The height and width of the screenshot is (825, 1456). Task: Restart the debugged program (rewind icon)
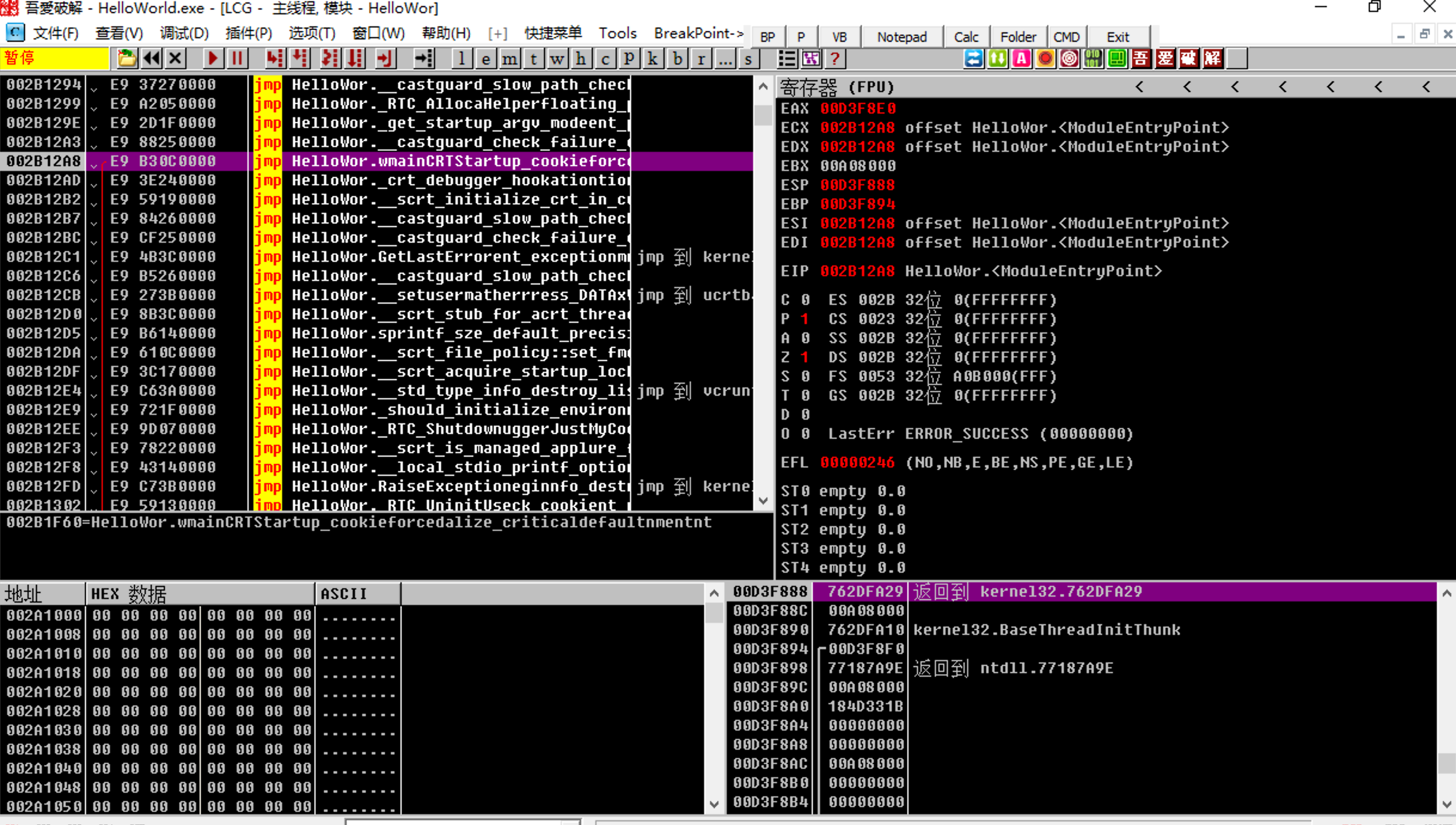coord(151,59)
